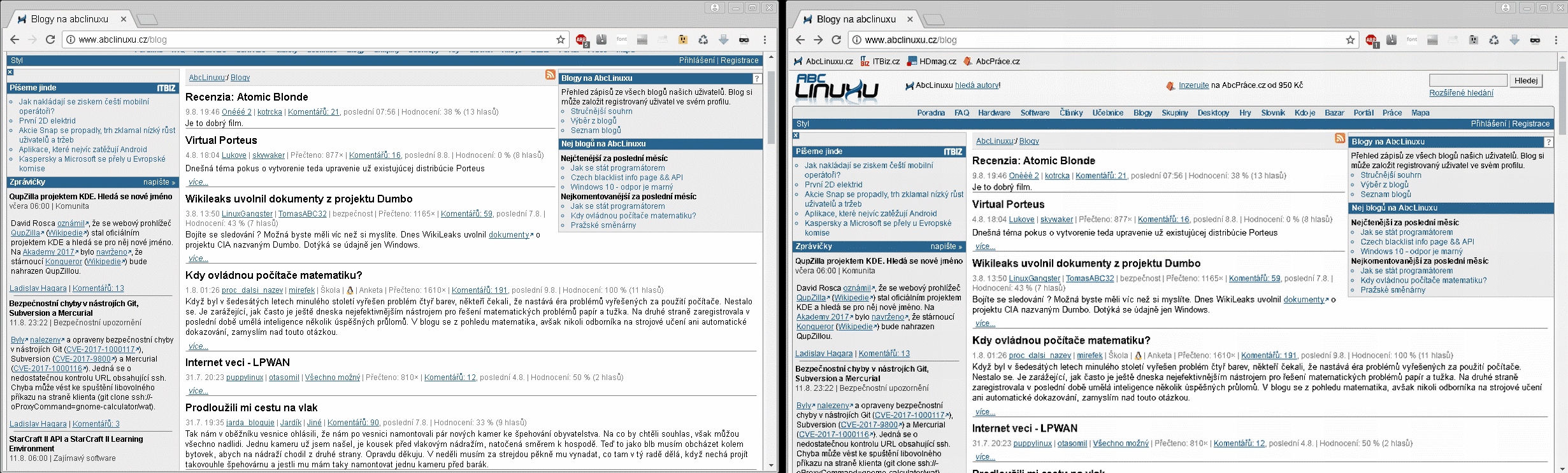Screen dimensions: 1568x473
Task: Click the Hledej search button
Action: point(1525,80)
